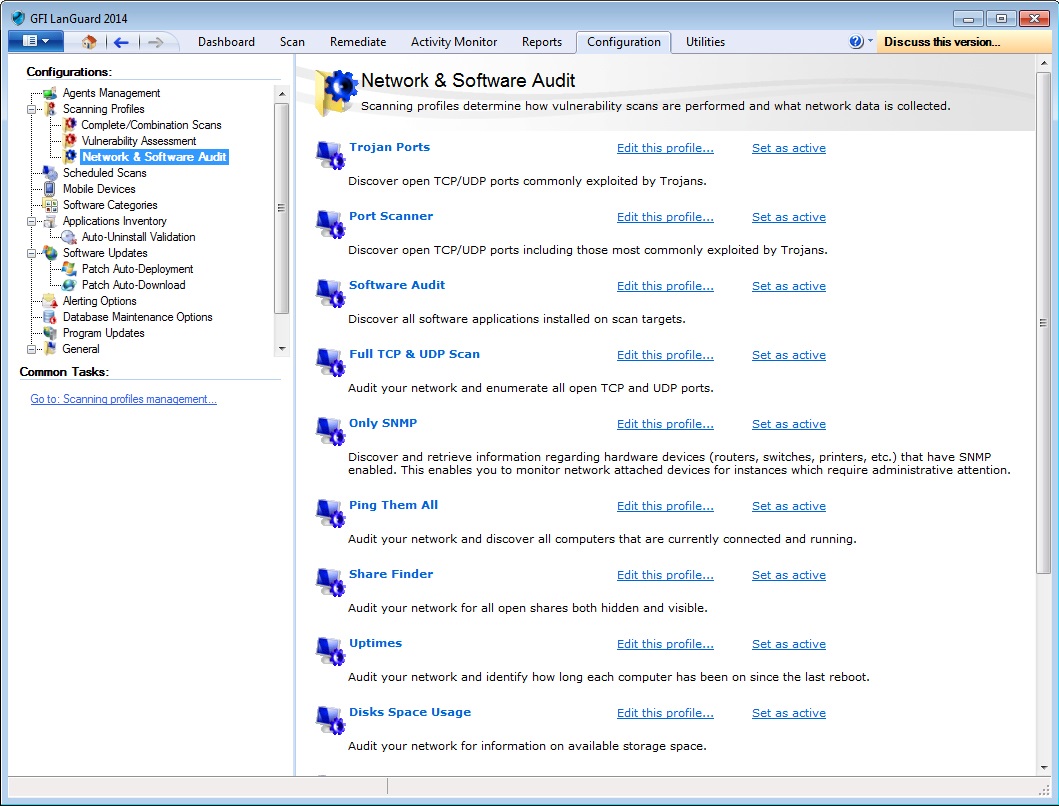The image size is (1059, 806).
Task: Click the Software Updates globe icon
Action: pos(50,253)
